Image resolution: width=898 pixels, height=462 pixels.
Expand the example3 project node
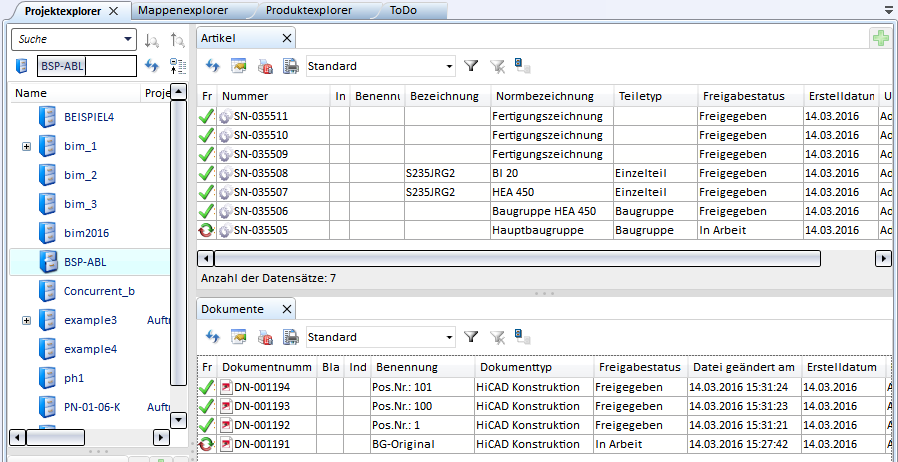(26, 320)
